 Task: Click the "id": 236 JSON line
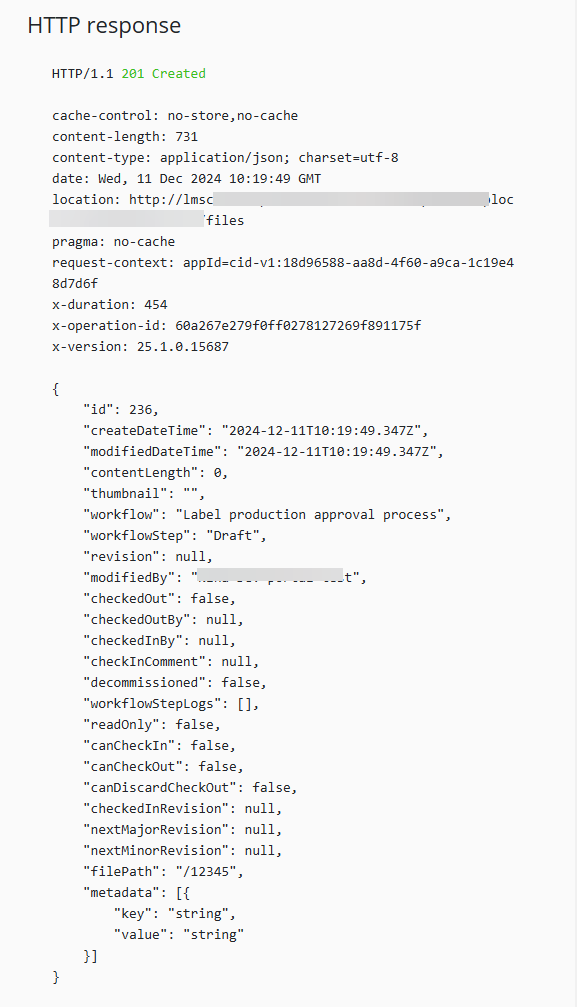point(121,410)
